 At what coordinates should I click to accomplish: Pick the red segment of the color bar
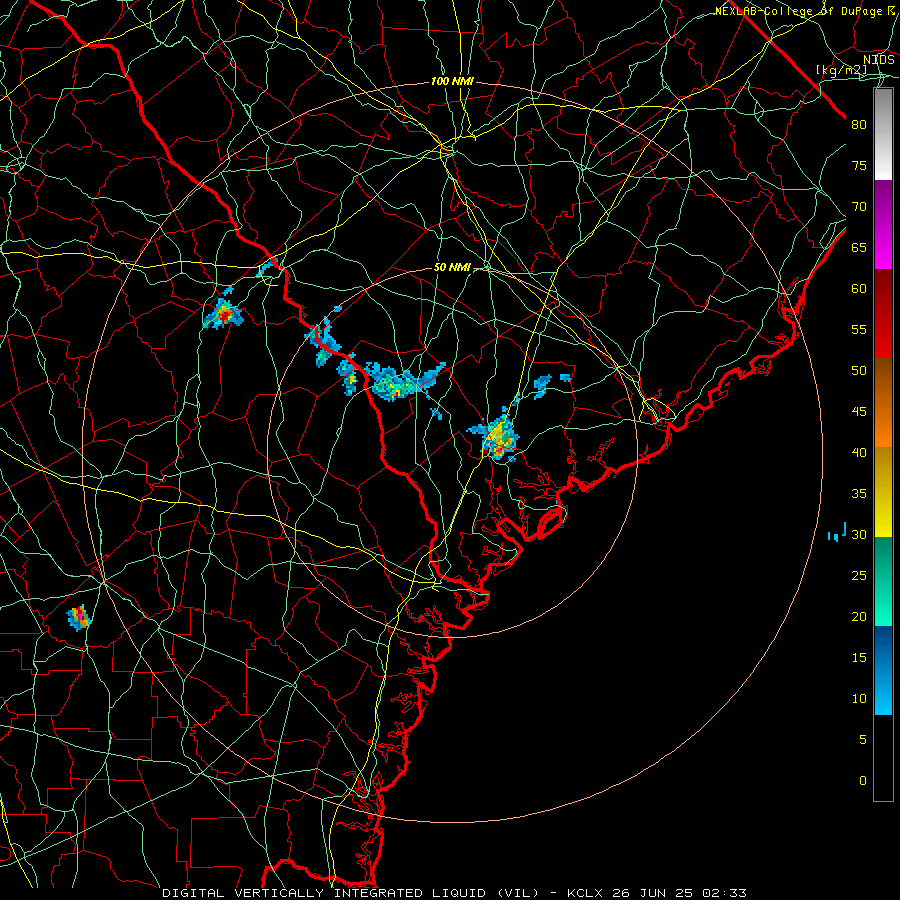[x=883, y=314]
